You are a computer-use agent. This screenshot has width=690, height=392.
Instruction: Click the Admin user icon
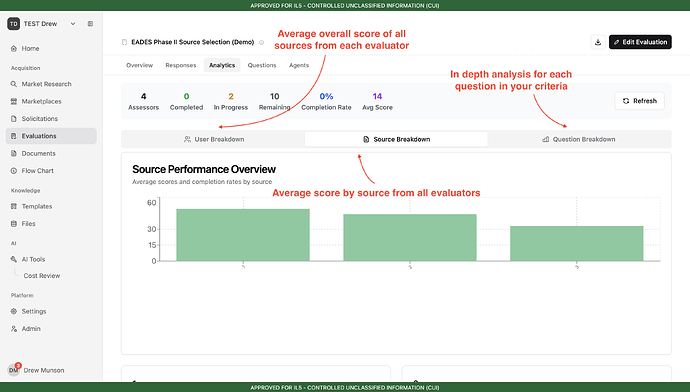tap(14, 329)
